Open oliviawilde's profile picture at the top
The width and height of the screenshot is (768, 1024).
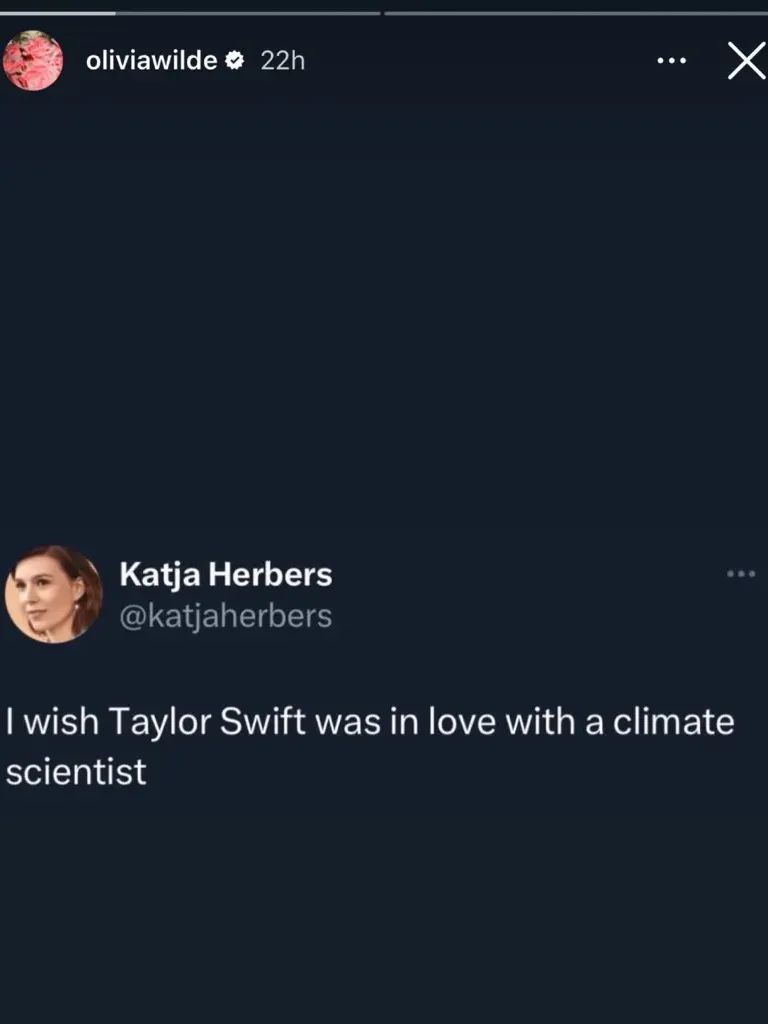tap(33, 60)
